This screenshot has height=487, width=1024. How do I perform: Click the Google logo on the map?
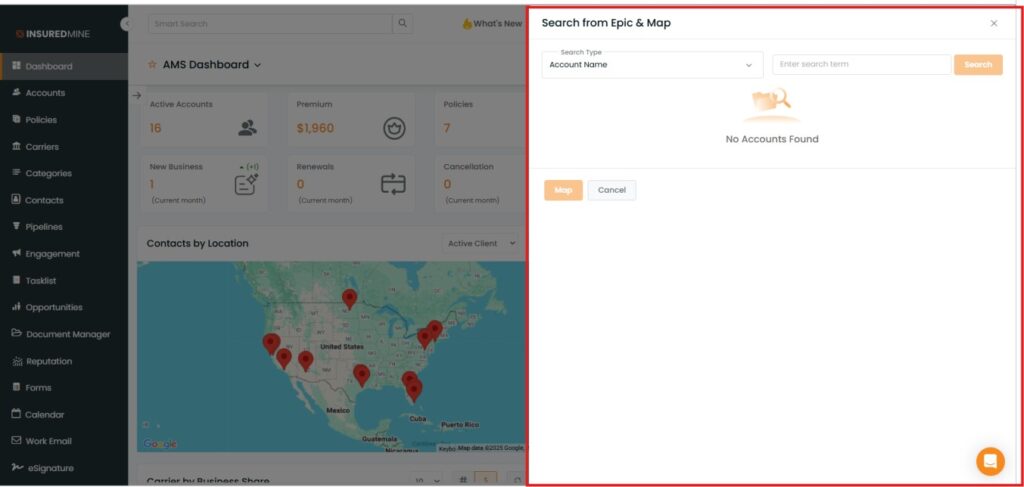coord(160,444)
